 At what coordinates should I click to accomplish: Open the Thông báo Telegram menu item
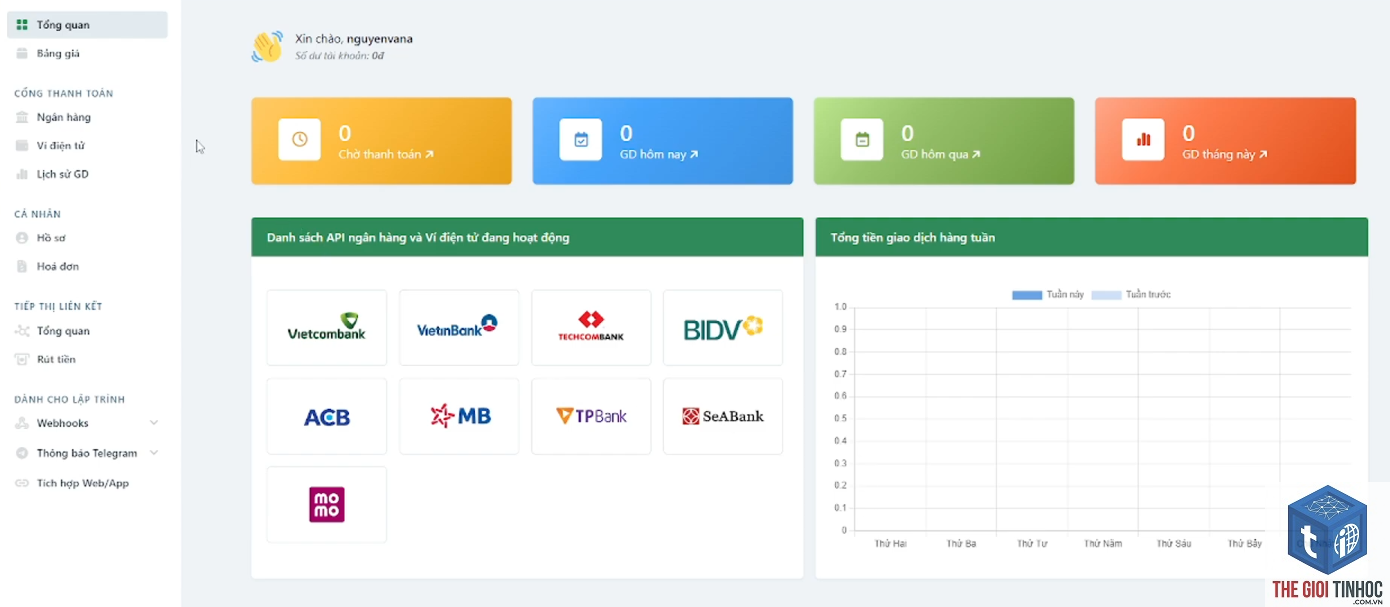(x=87, y=453)
